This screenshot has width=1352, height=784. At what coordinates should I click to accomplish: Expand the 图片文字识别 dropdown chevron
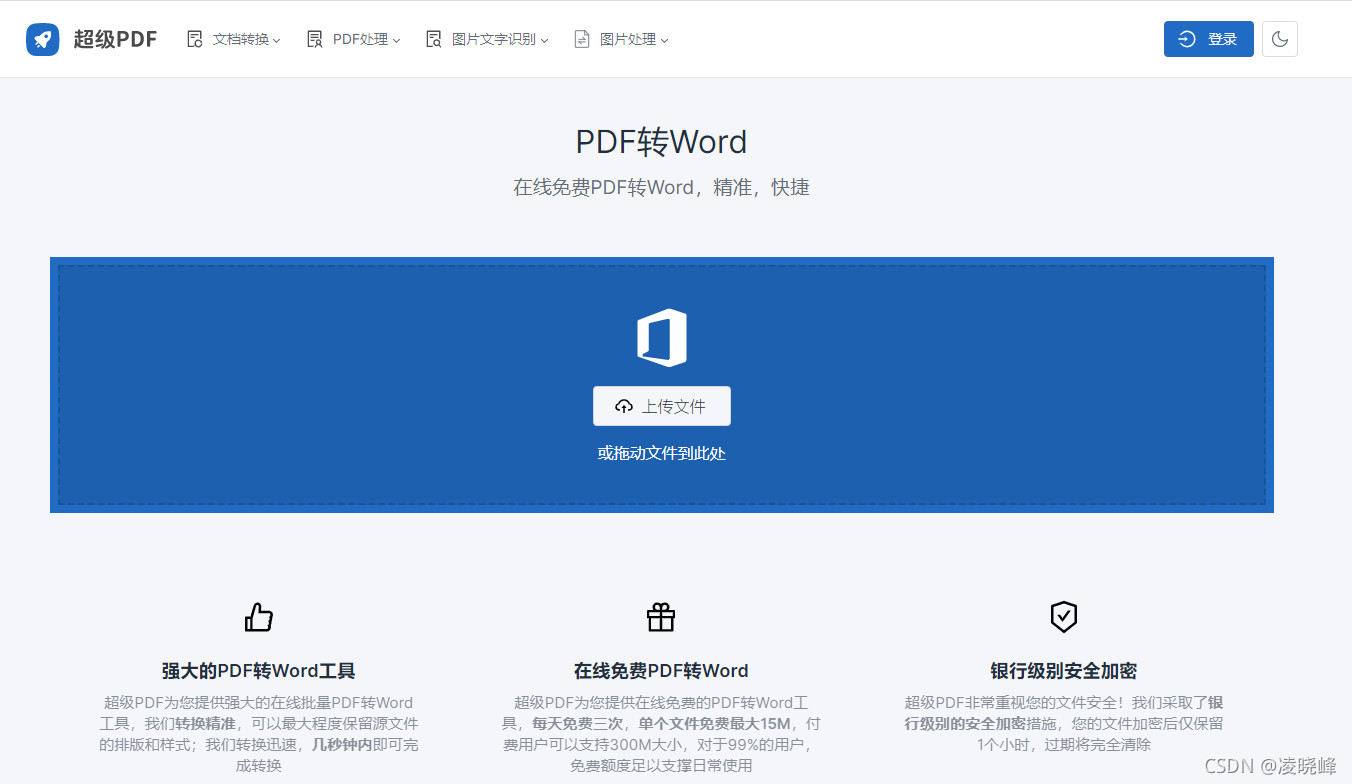(x=545, y=40)
